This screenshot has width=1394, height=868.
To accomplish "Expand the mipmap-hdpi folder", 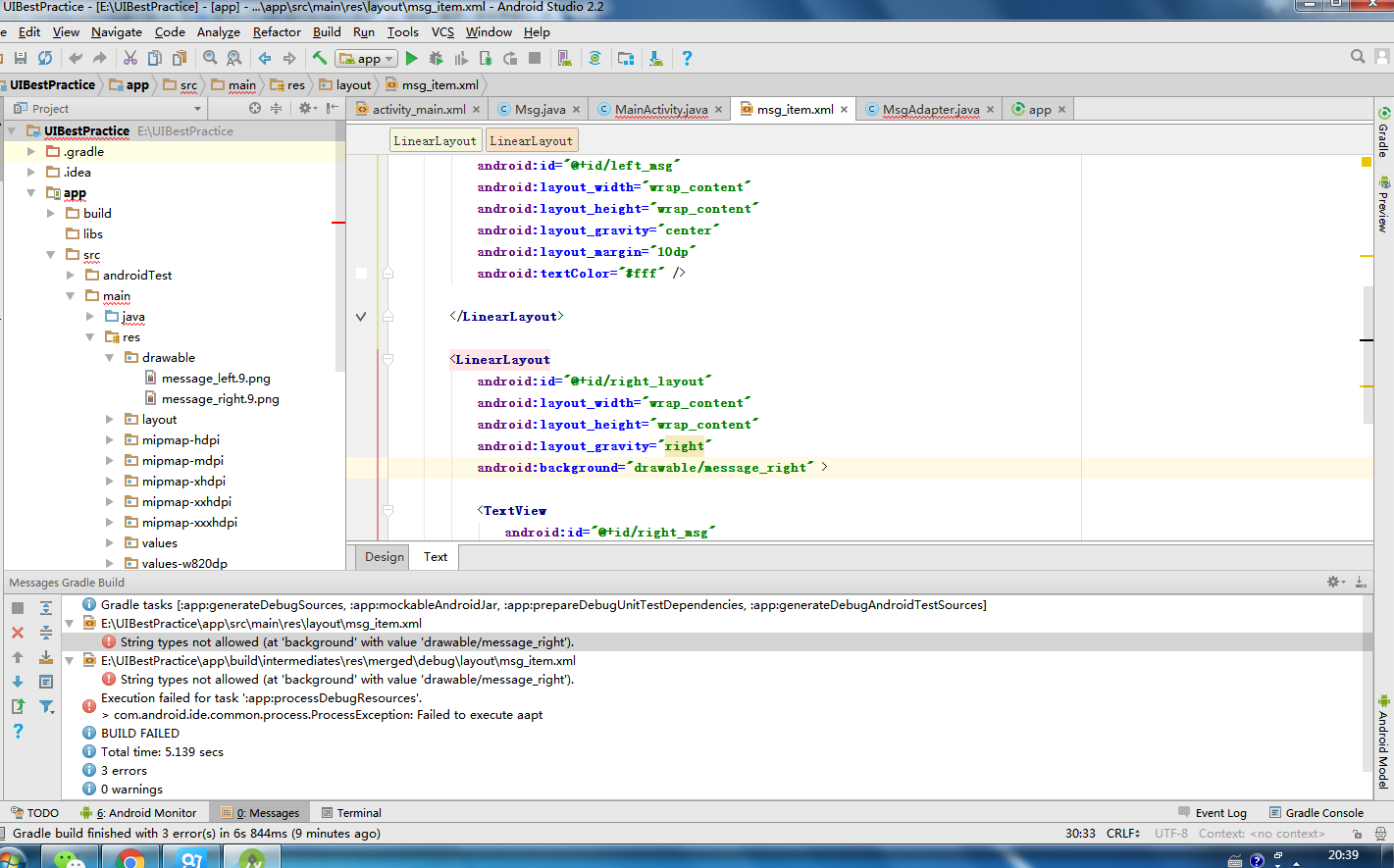I will pos(110,440).
